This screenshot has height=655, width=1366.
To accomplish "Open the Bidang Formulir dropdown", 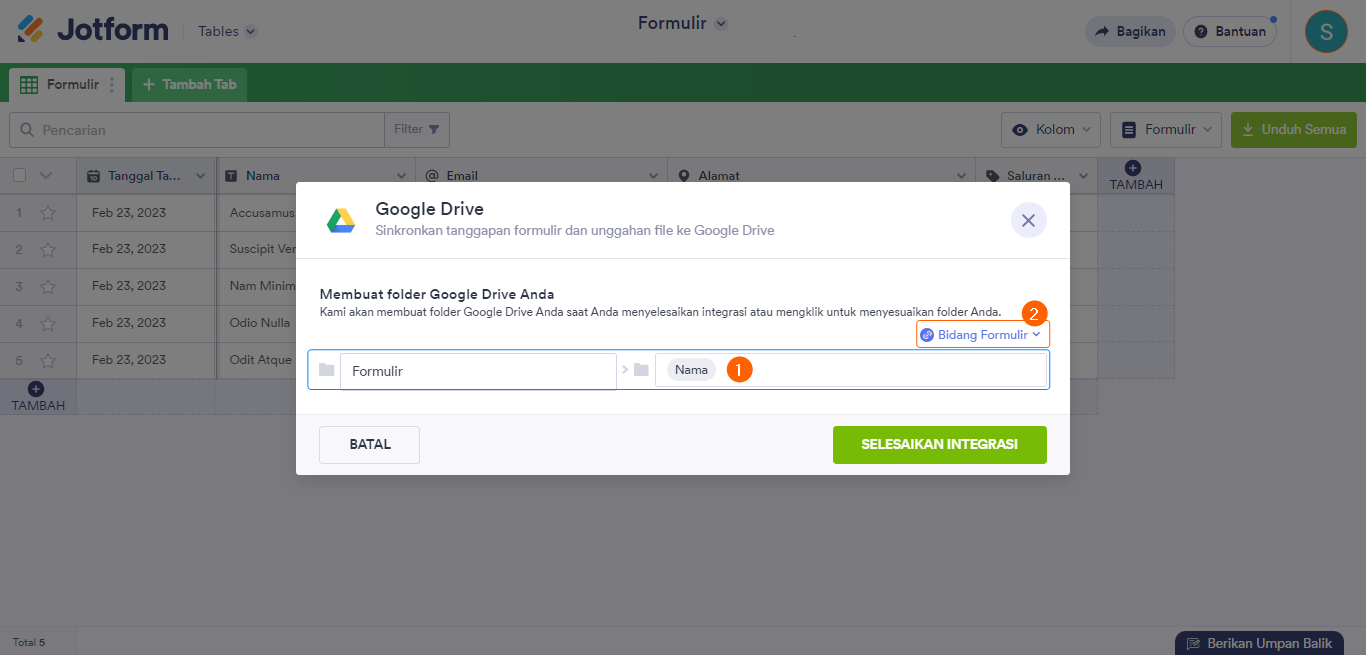I will click(983, 335).
